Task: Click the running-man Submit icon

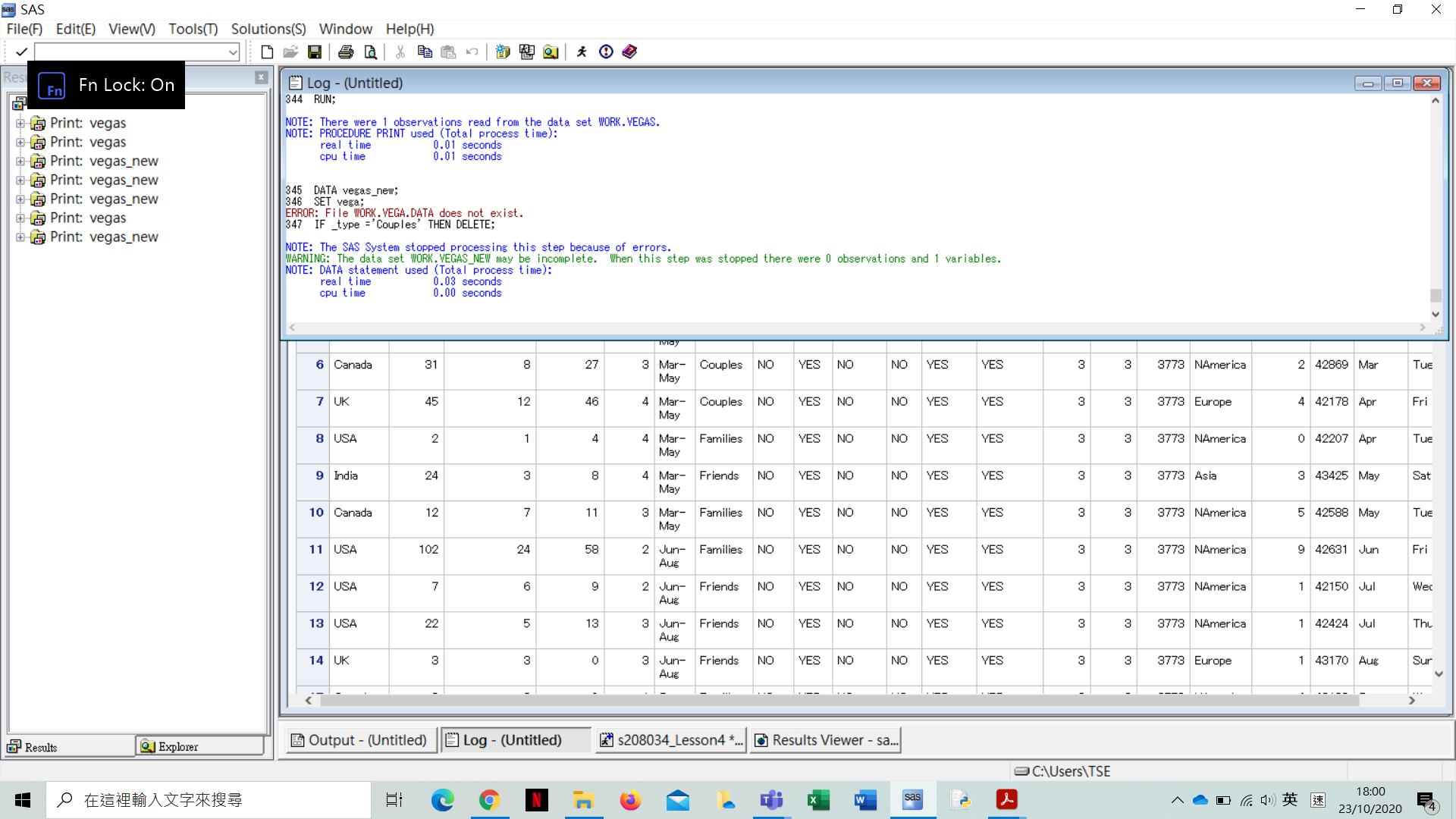Action: click(x=582, y=52)
